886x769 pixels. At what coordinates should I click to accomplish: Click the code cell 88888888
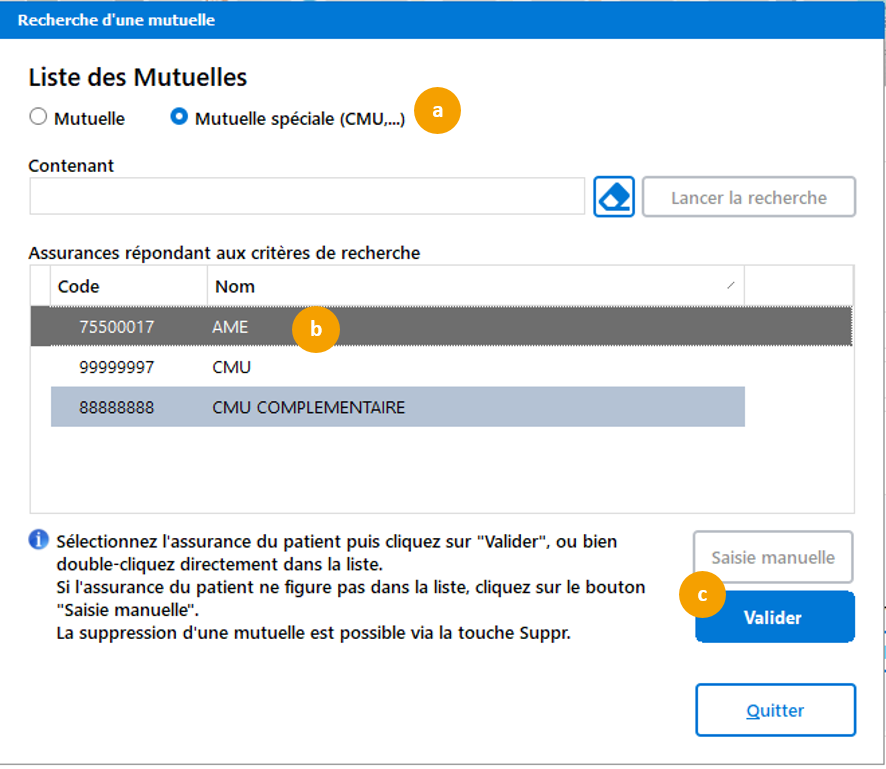pos(117,407)
